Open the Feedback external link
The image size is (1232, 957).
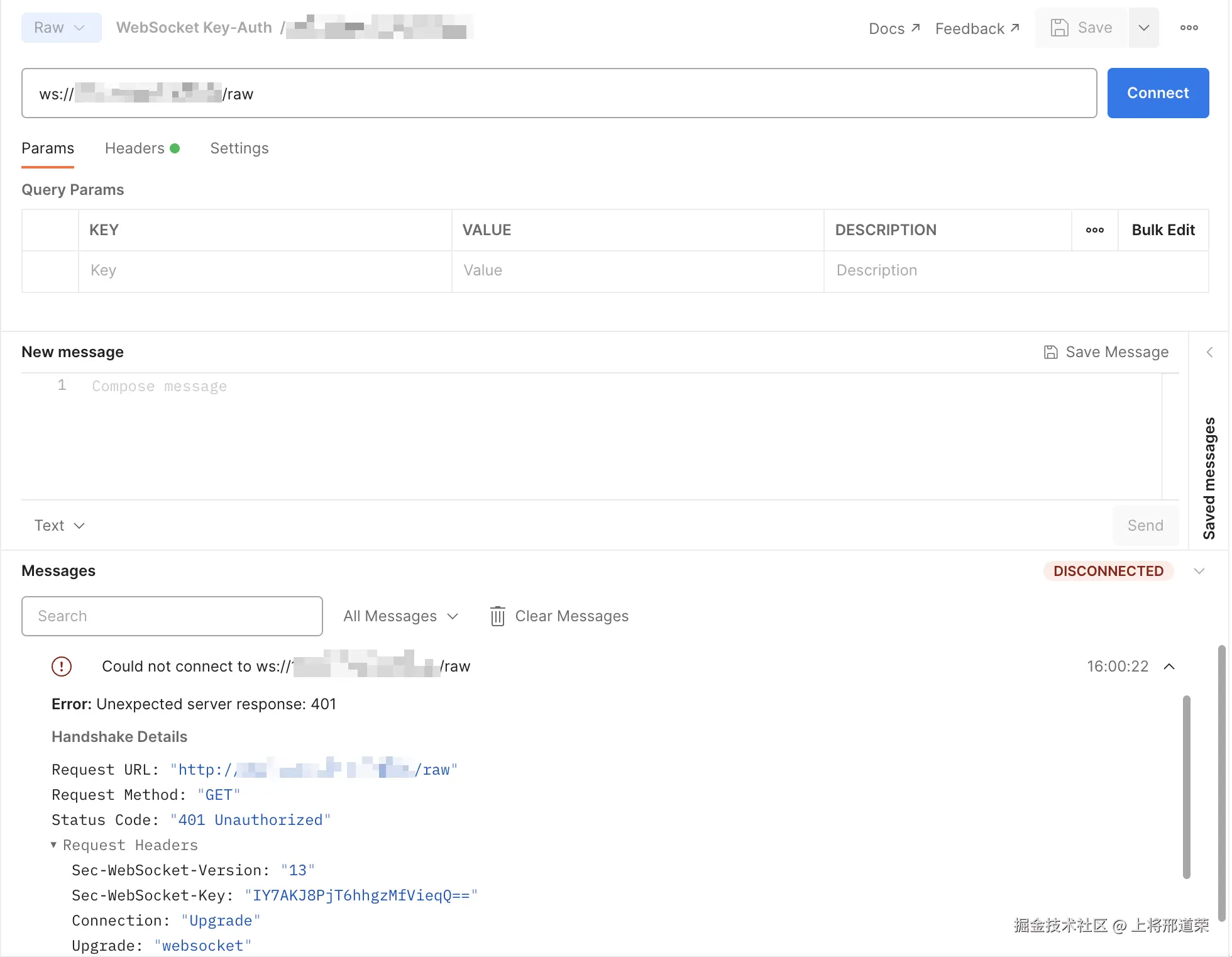coord(977,28)
